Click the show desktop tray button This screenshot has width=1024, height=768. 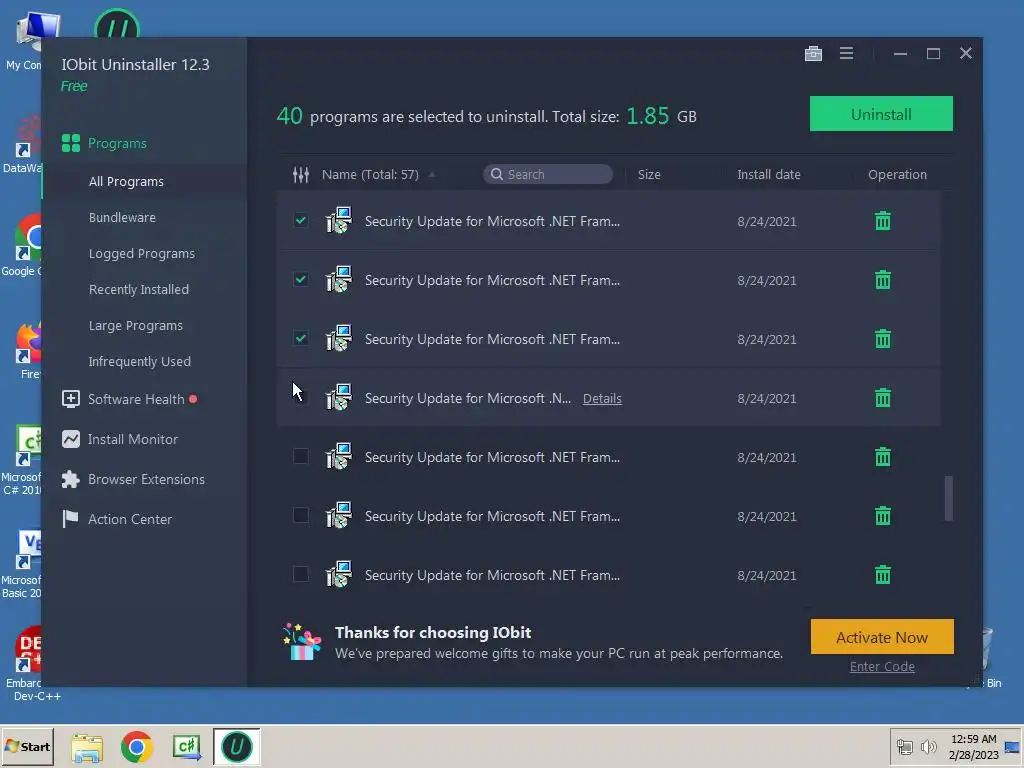[1013, 746]
